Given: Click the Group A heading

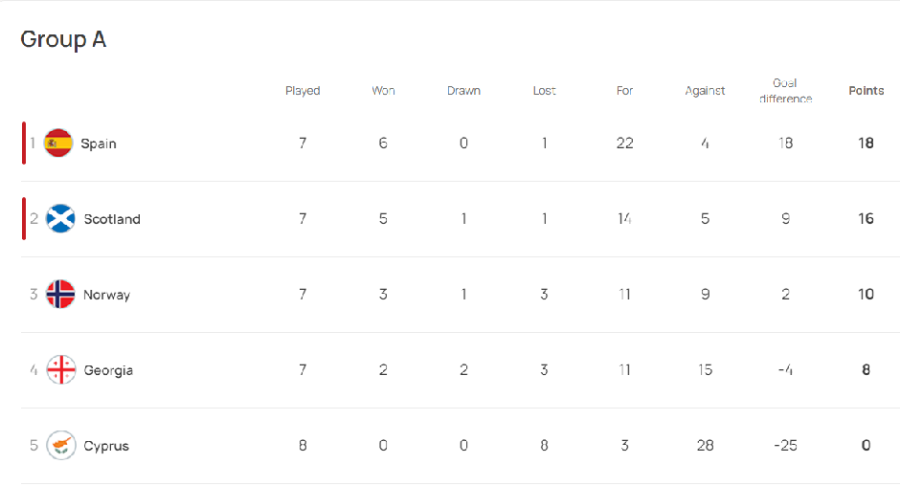Looking at the screenshot, I should pyautogui.click(x=63, y=40).
